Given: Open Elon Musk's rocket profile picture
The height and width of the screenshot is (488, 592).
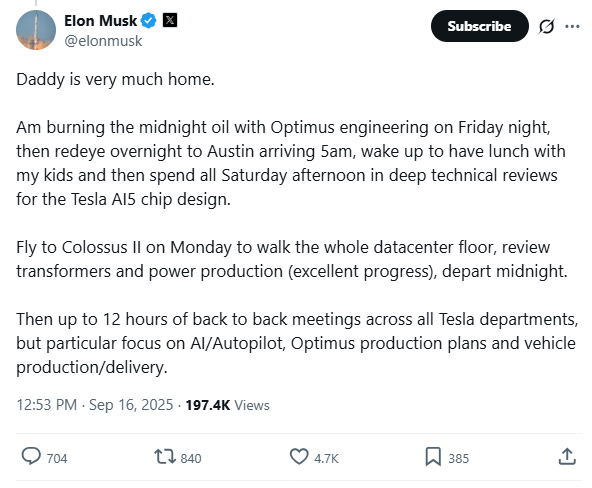Looking at the screenshot, I should [x=36, y=30].
